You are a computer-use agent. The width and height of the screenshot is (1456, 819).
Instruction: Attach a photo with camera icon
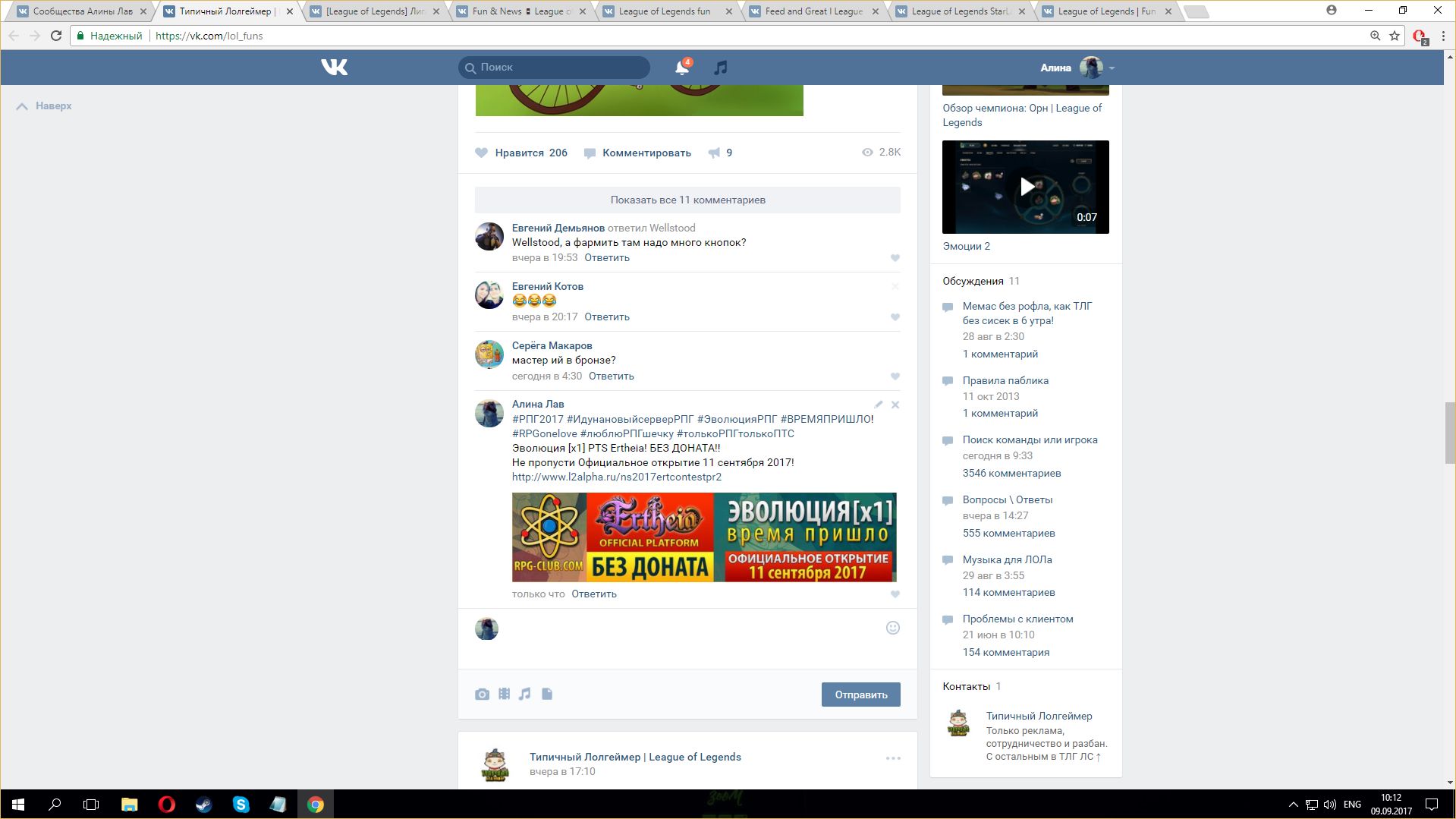click(x=482, y=694)
